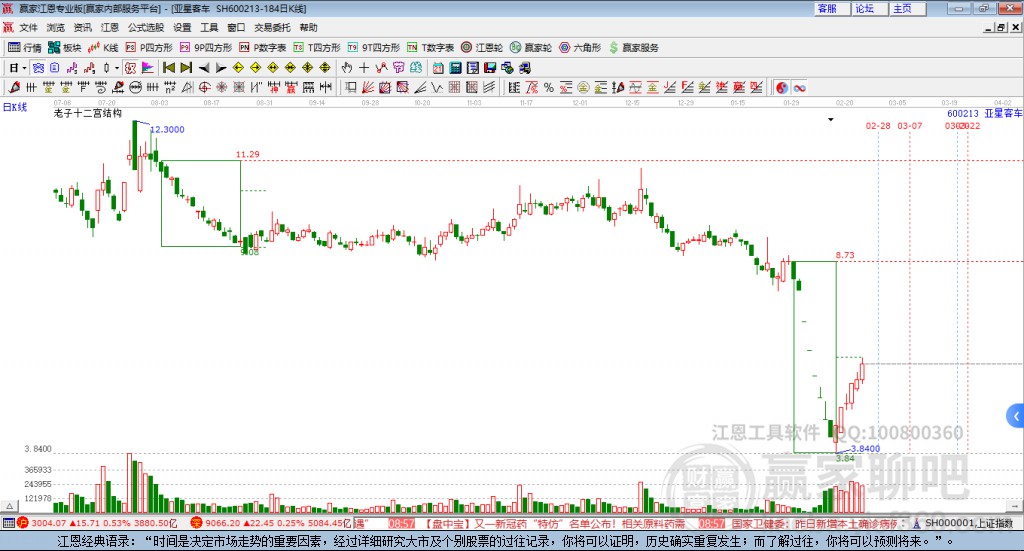Select the percent % tool
This screenshot has height=551, width=1024.
coord(549,87)
